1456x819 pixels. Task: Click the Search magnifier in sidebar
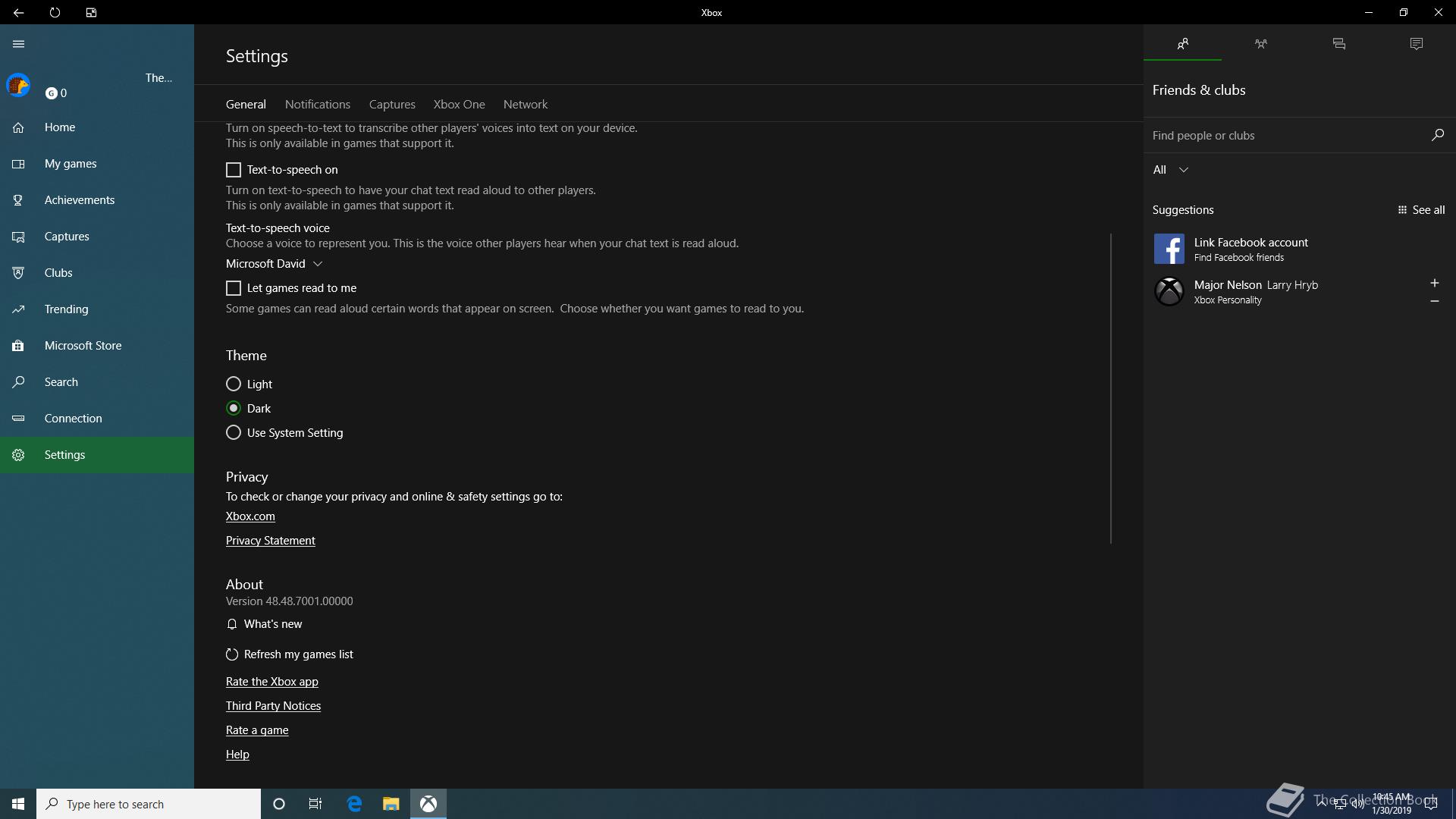coord(18,382)
